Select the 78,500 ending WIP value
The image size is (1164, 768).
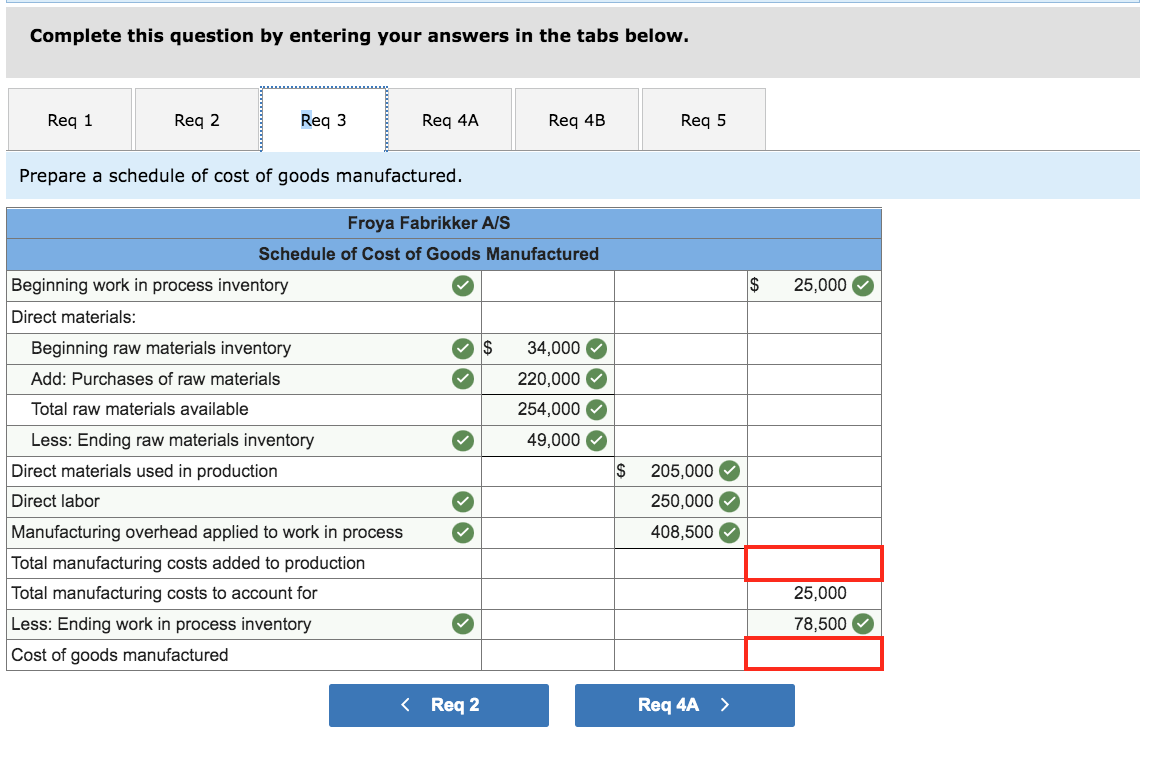(x=820, y=624)
